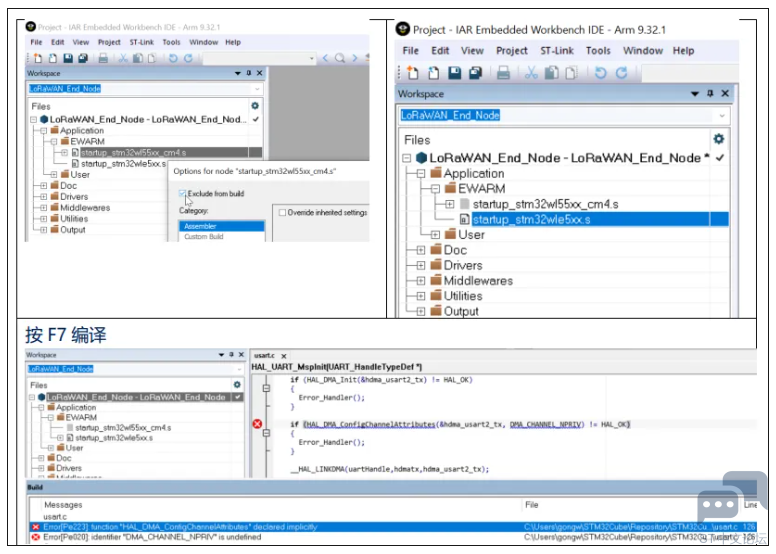Click toolbar search combo box in top-left window
The image size is (776, 554).
pyautogui.click(x=259, y=58)
